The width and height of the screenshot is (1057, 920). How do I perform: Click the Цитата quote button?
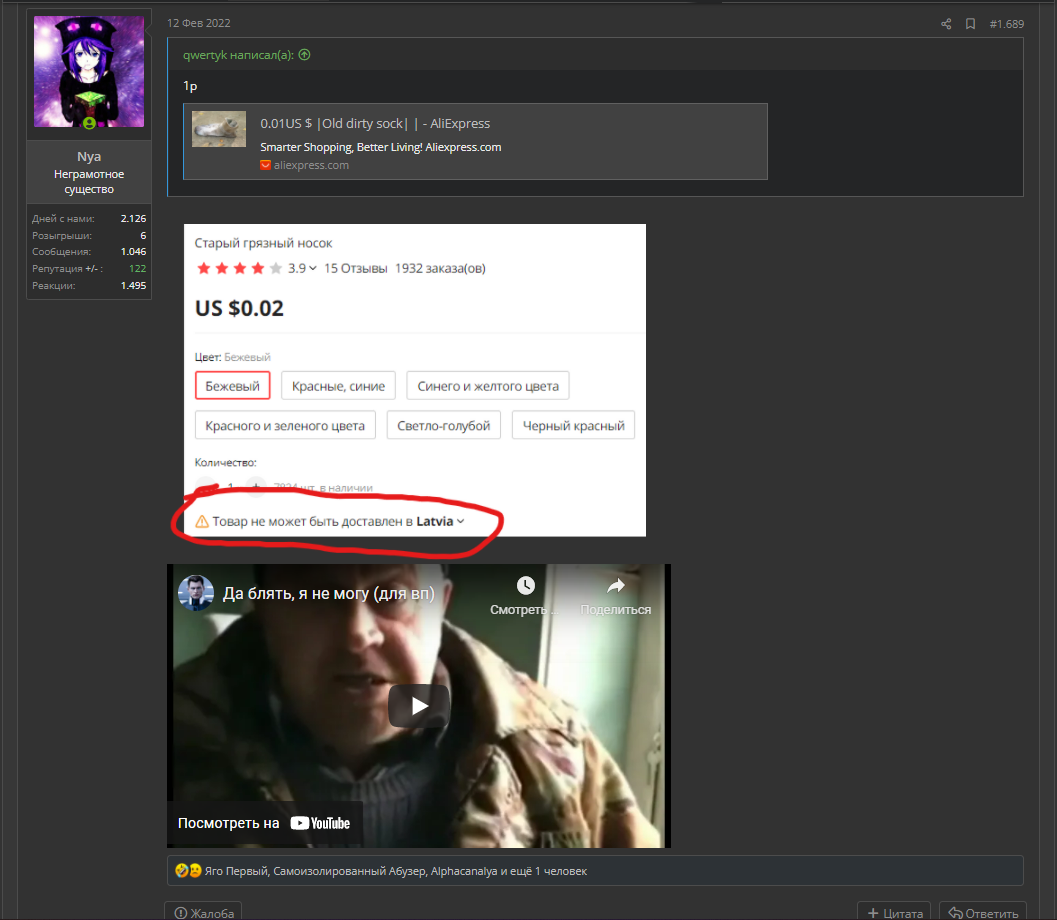click(x=894, y=913)
